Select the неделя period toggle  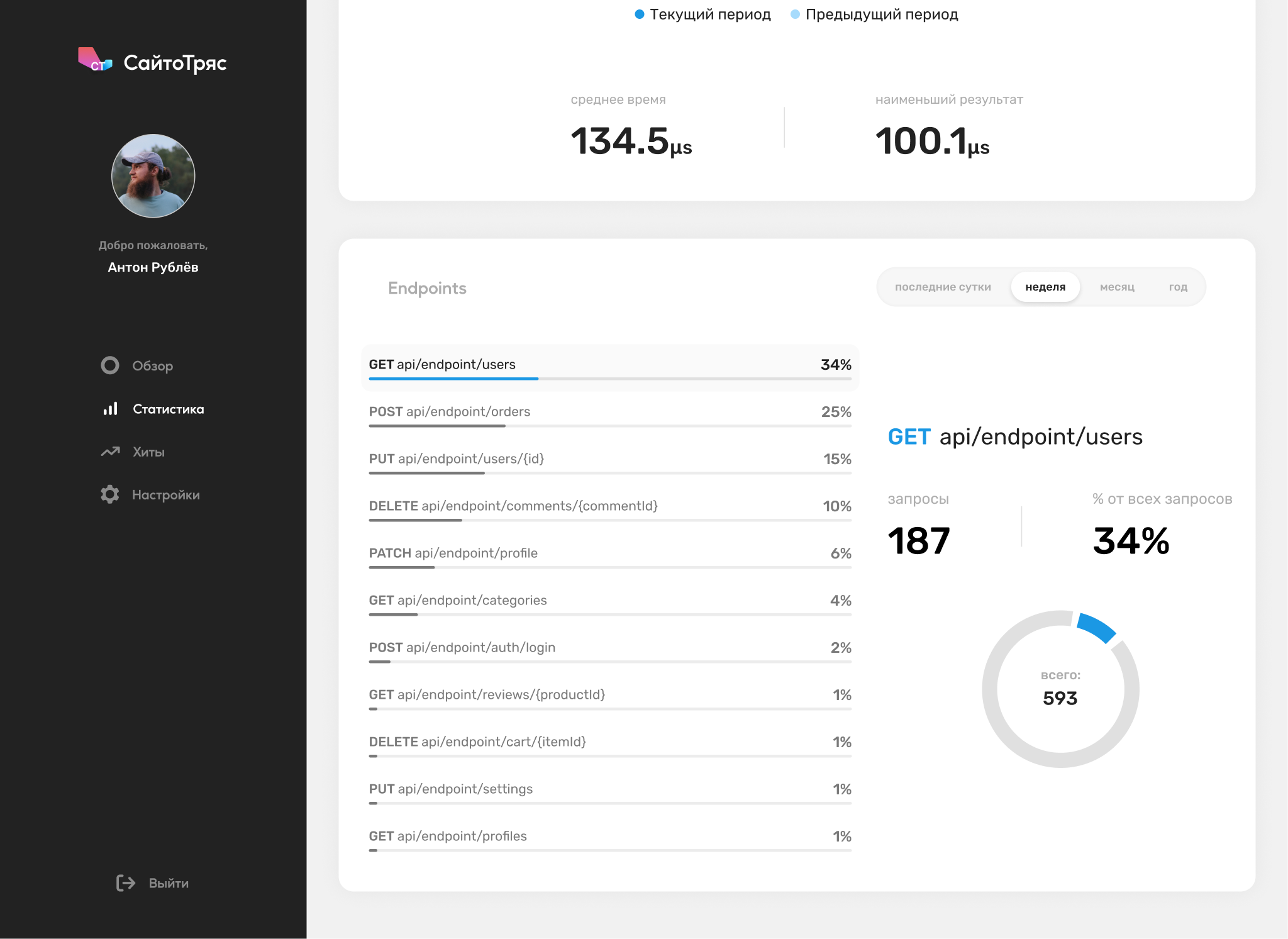click(x=1045, y=286)
